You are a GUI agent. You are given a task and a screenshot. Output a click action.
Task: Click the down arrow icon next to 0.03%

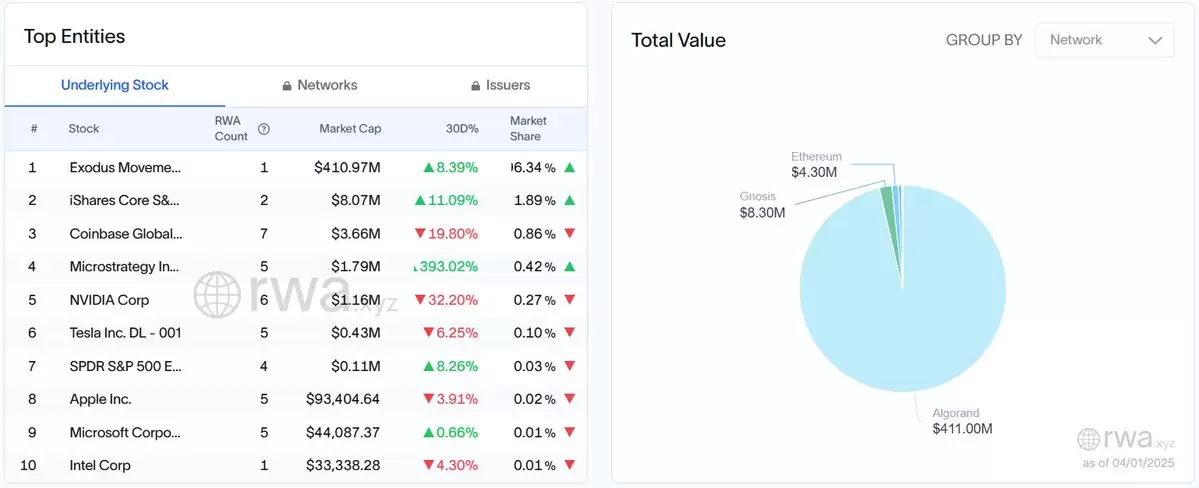tap(569, 366)
